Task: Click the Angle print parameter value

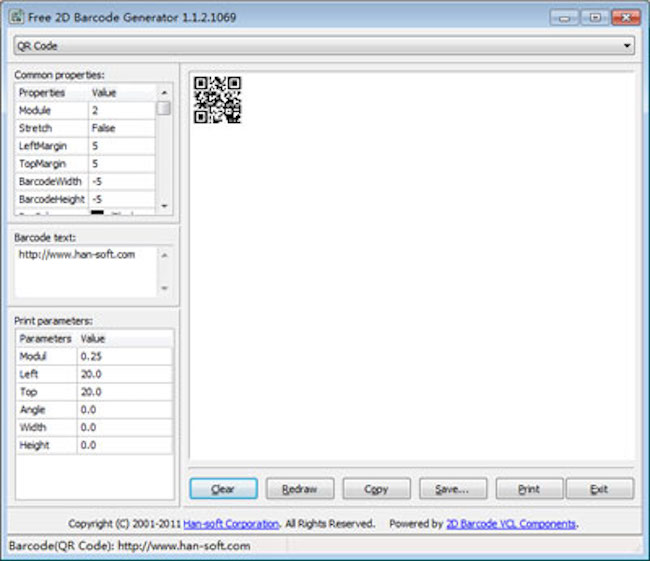Action: 123,410
